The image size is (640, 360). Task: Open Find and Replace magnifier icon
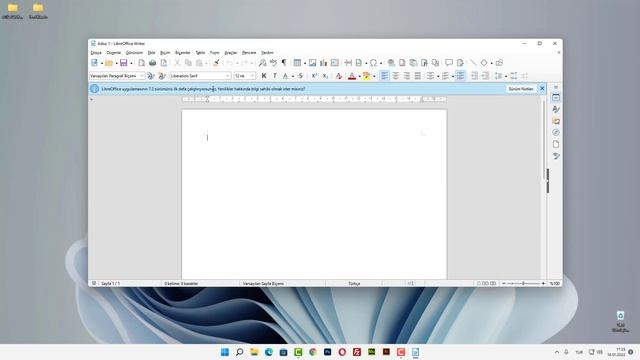tap(262, 63)
